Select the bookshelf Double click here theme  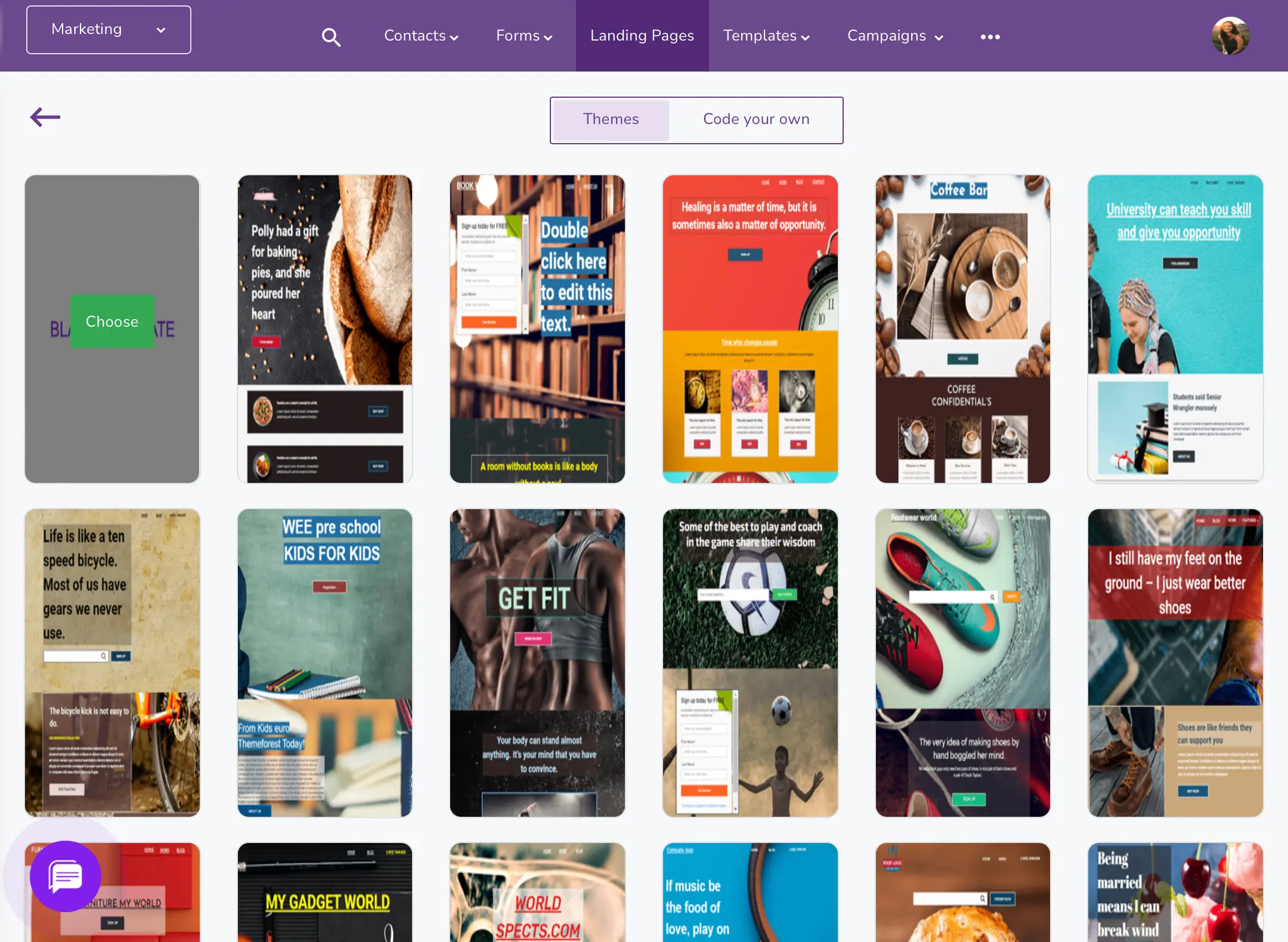537,329
